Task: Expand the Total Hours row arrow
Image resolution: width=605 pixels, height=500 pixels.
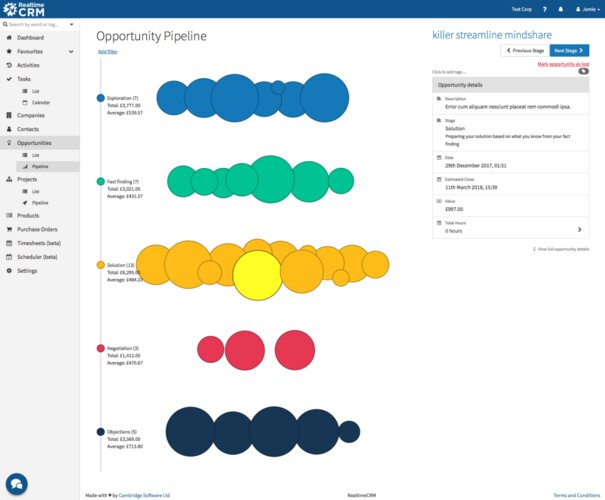Action: [x=580, y=229]
